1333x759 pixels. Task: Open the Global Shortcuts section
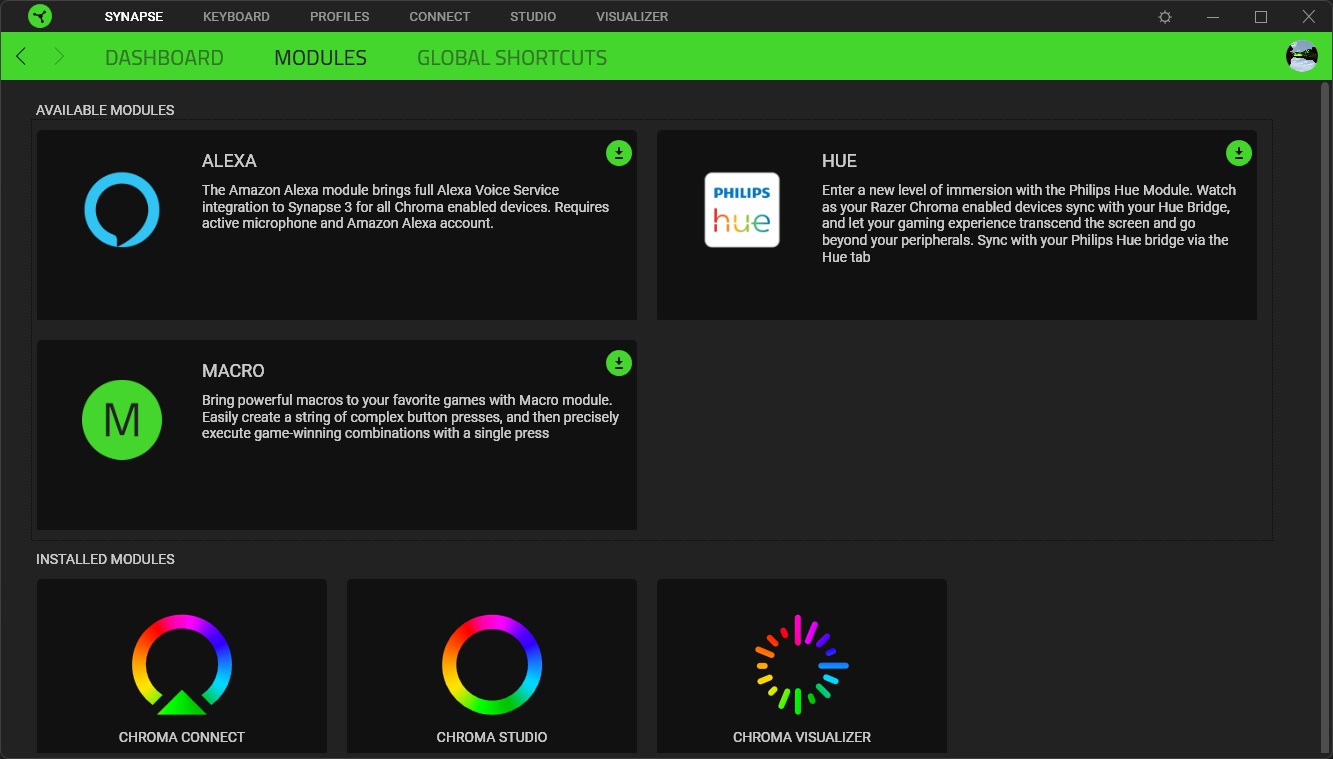(512, 58)
